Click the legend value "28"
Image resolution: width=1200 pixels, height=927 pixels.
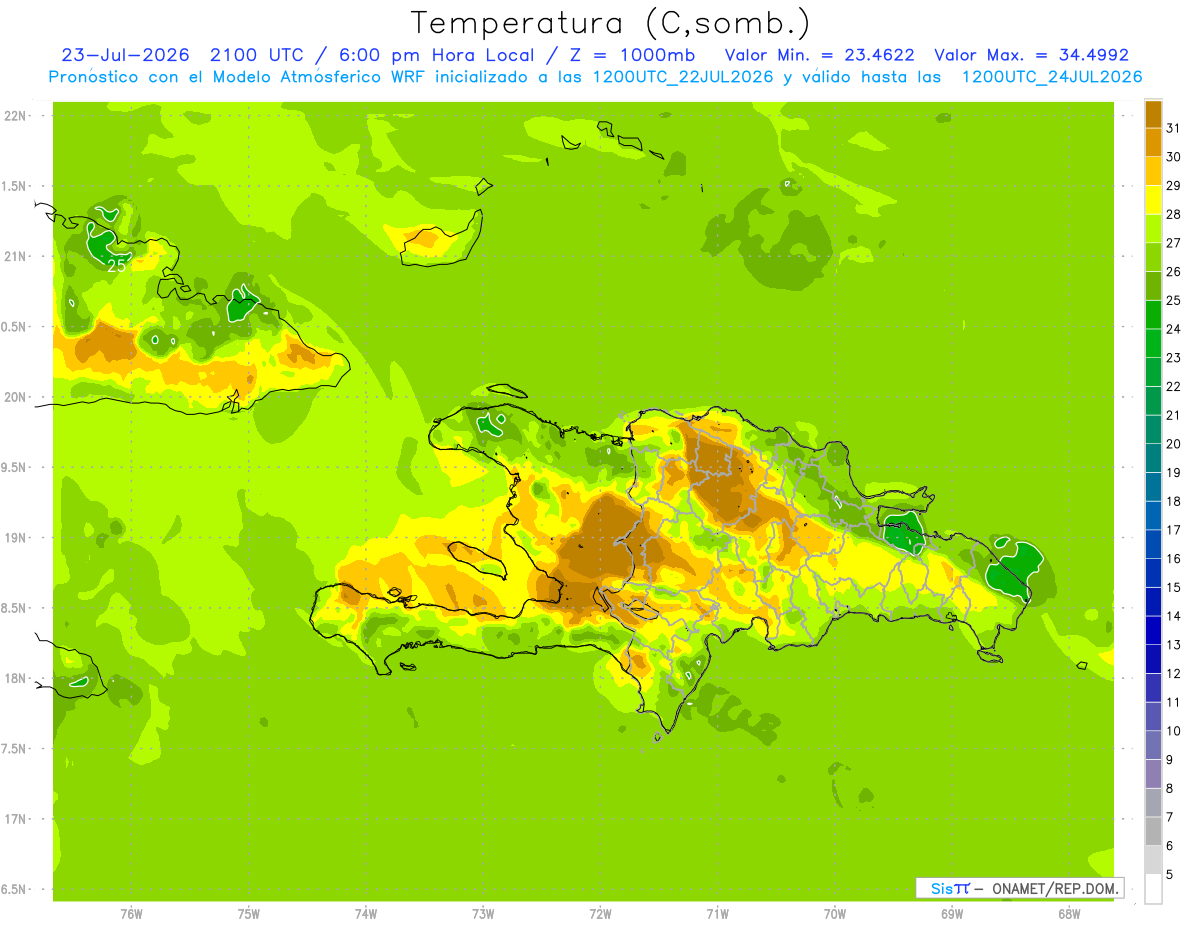coord(1174,215)
